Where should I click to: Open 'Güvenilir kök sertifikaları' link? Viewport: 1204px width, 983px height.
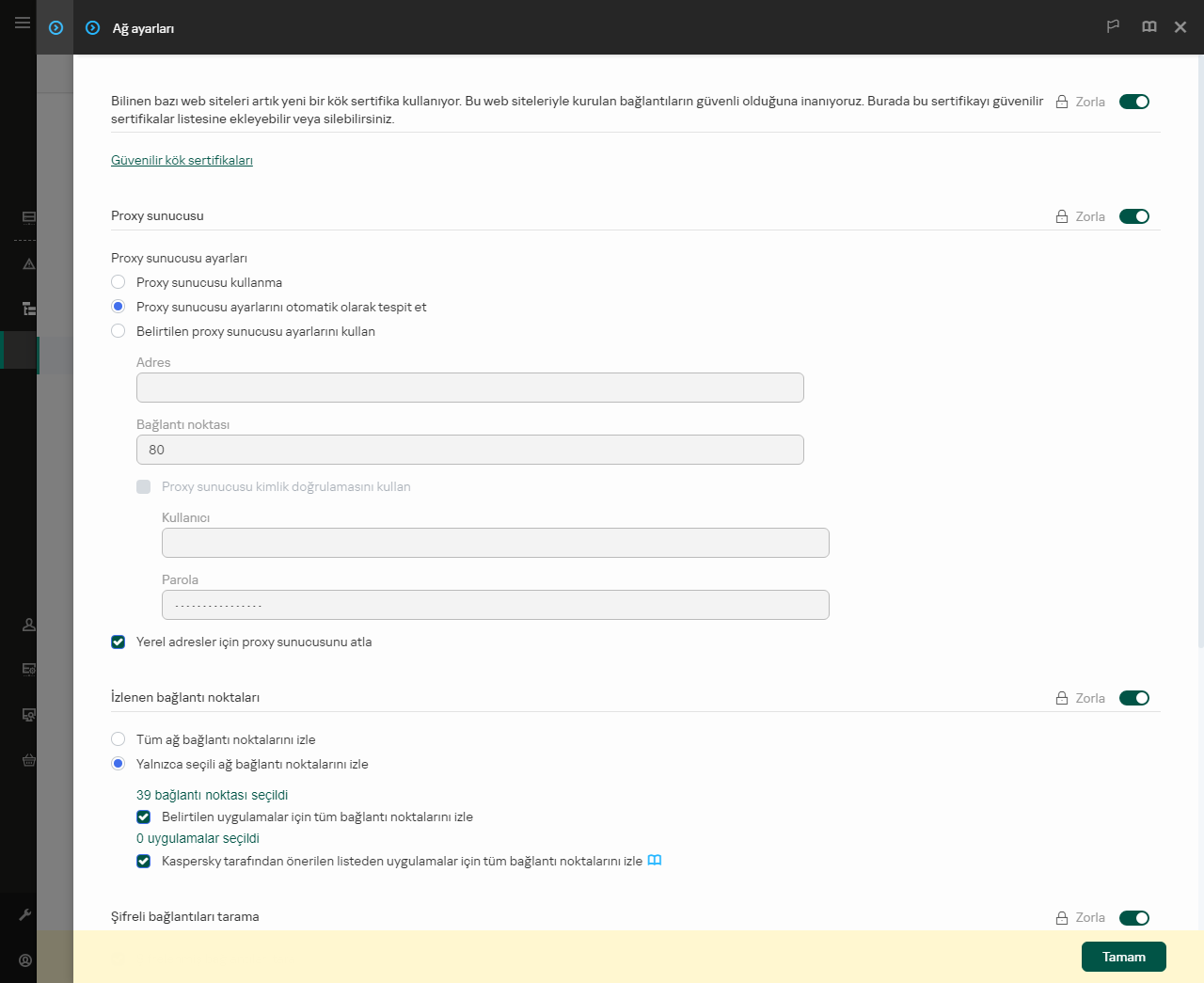click(x=182, y=161)
